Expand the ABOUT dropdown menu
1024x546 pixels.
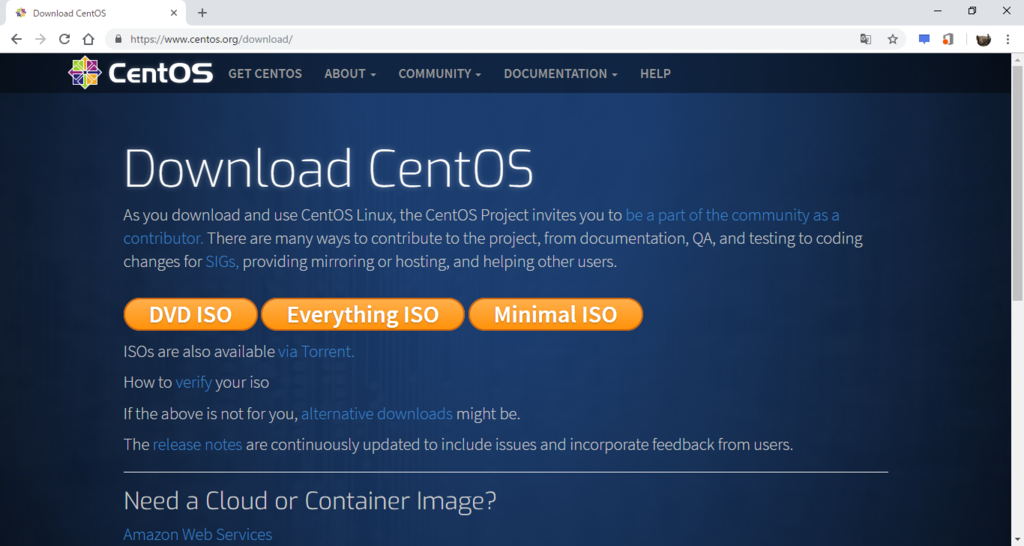coord(350,74)
